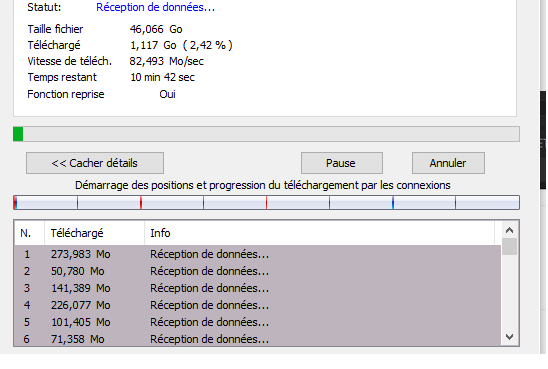Select connection row 5 with 101,405 Mo
The height and width of the screenshot is (369, 548).
(258, 322)
